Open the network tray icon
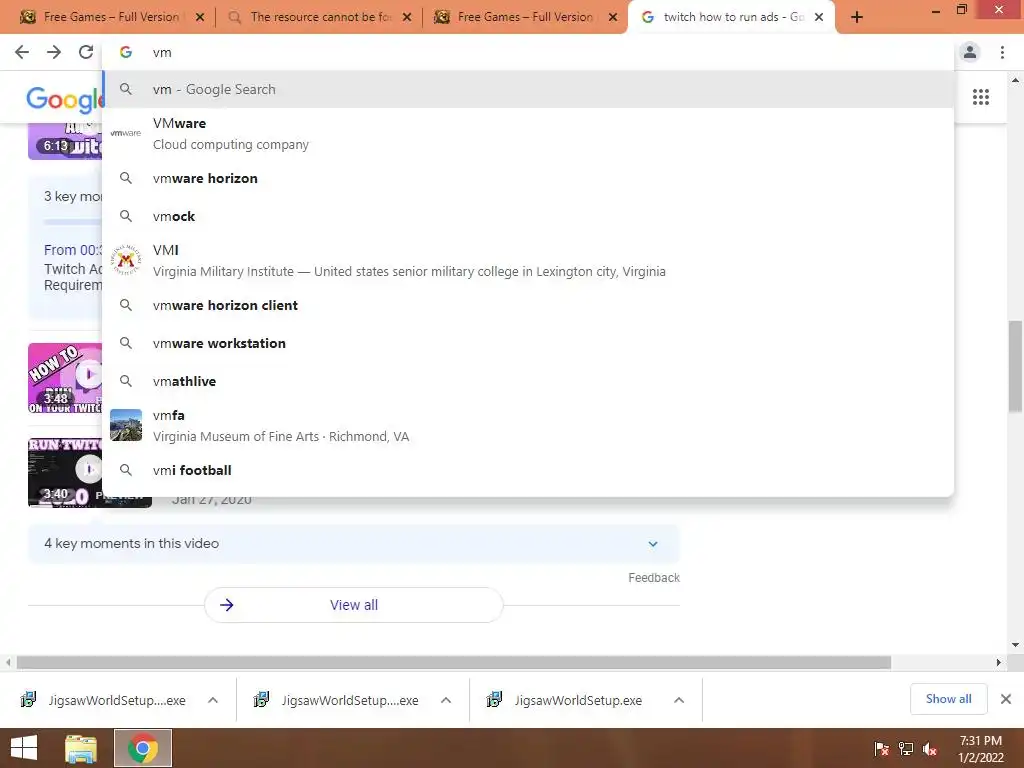 [906, 749]
